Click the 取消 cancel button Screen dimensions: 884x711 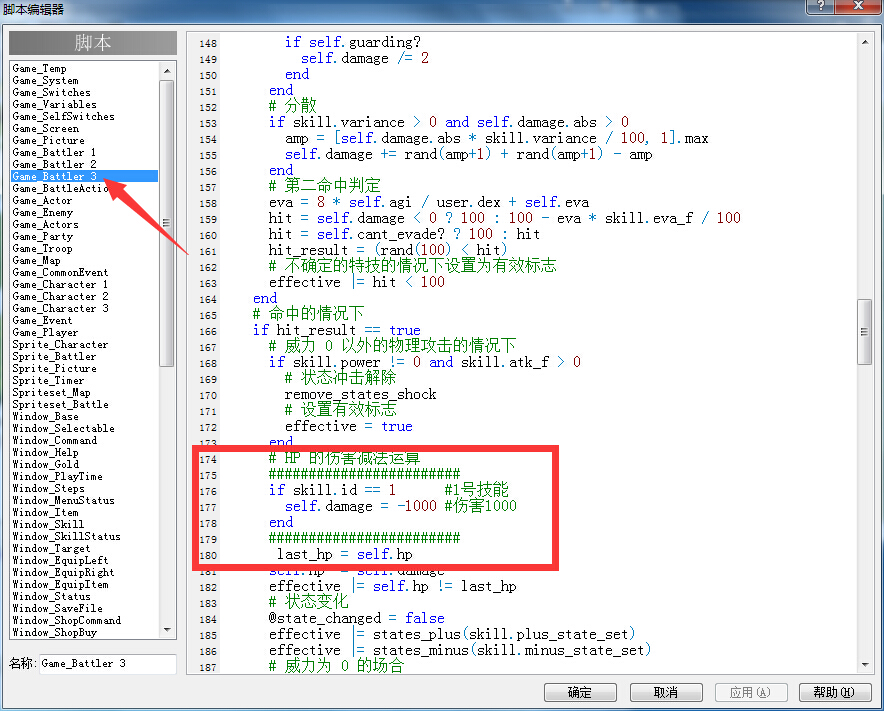666,692
